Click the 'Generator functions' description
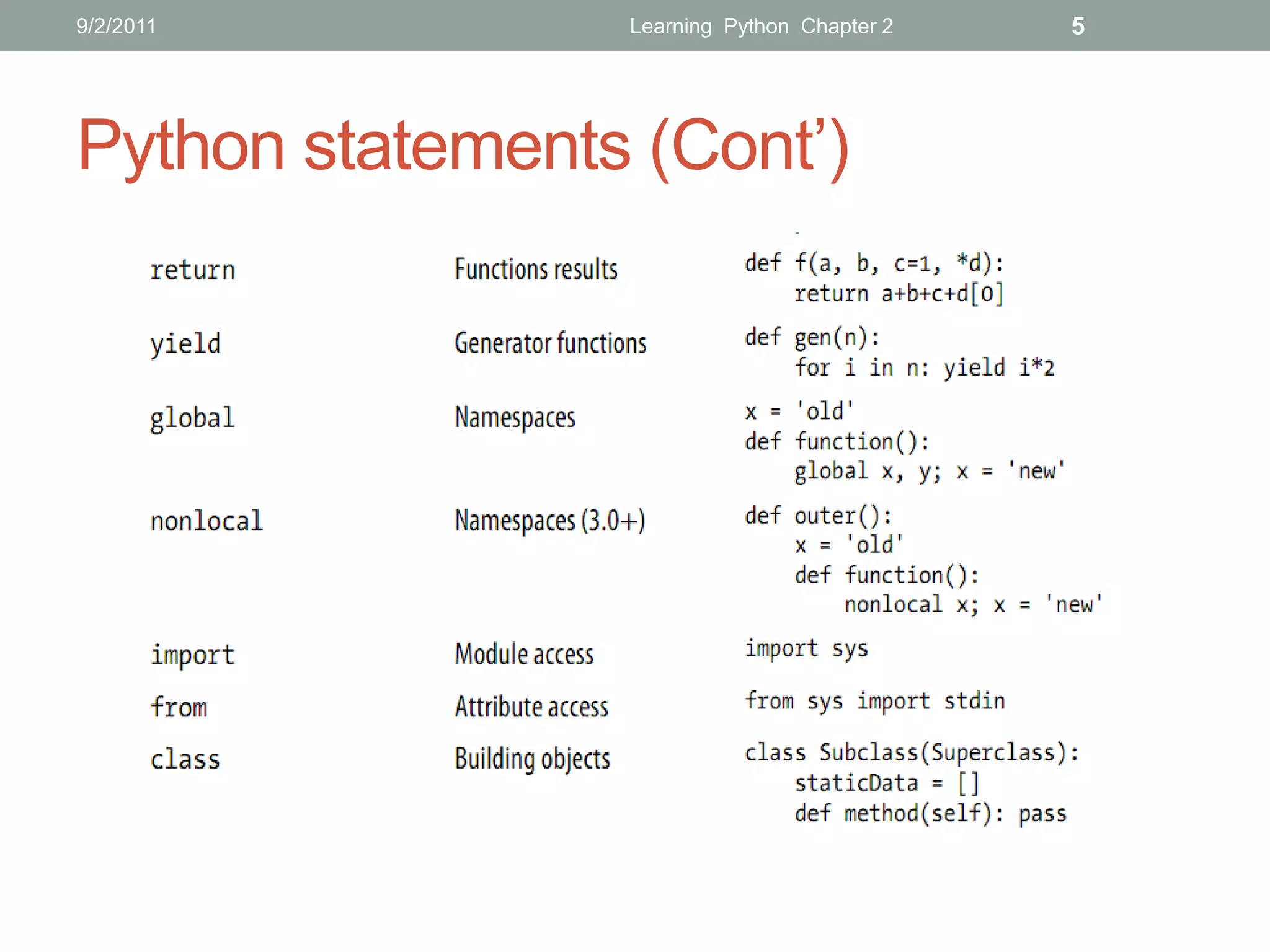This screenshot has height=952, width=1270. coord(551,343)
